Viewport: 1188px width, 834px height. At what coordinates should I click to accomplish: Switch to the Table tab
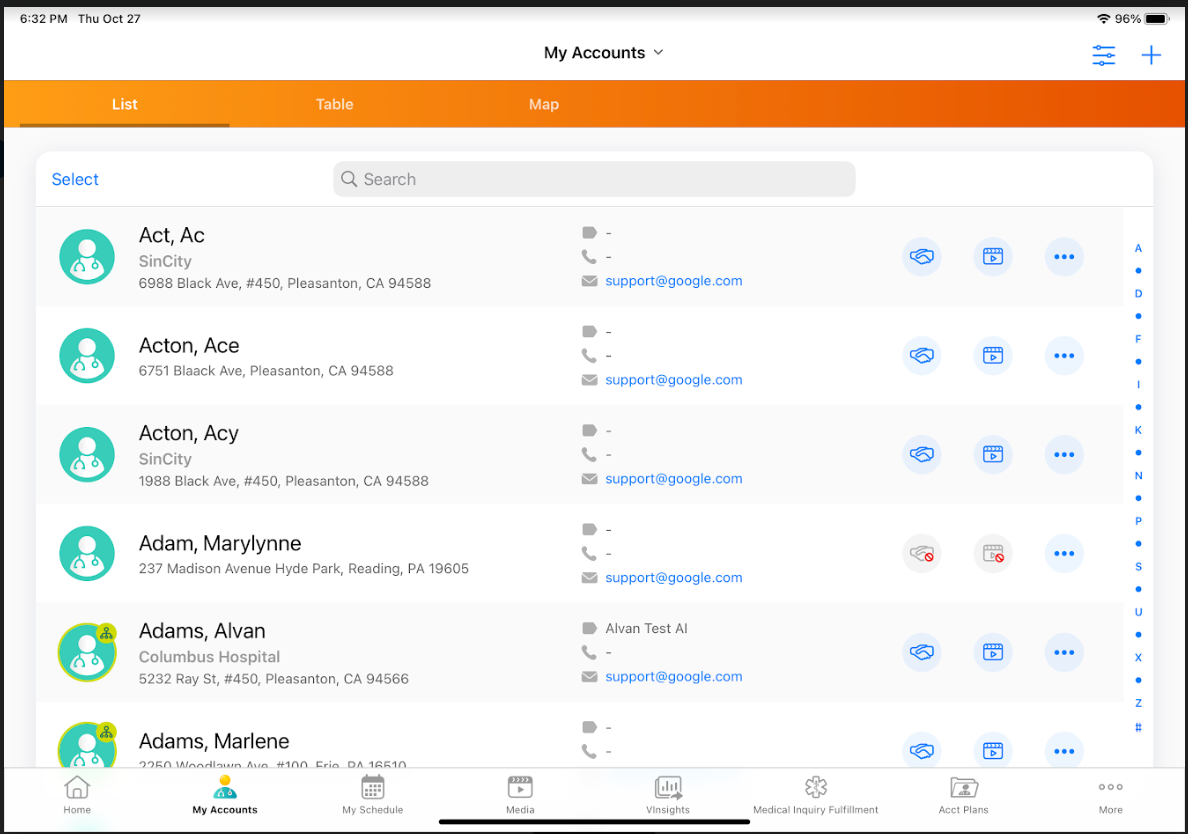point(334,104)
